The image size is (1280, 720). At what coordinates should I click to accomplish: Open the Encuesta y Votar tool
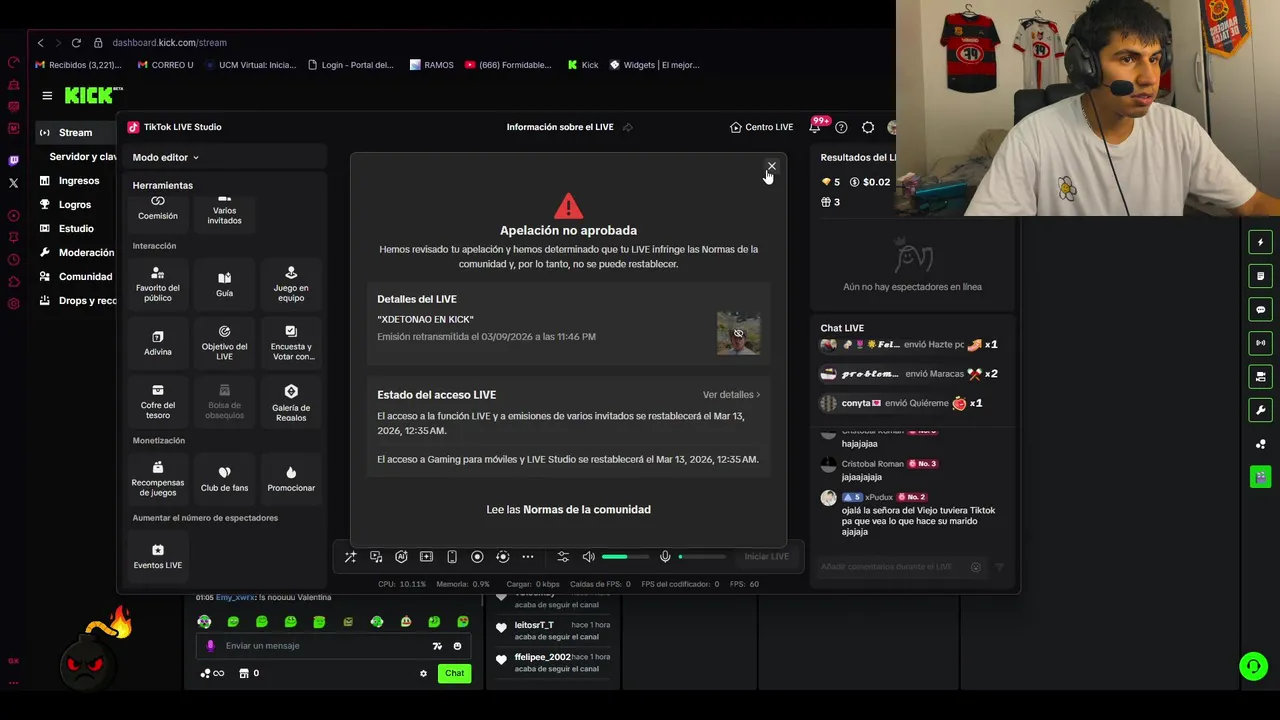(x=291, y=343)
